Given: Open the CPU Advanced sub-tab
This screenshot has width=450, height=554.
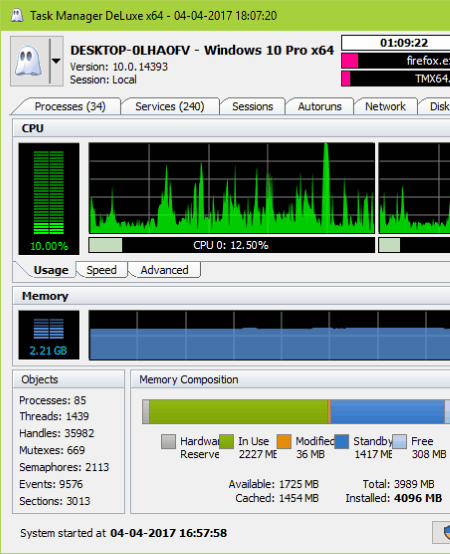Looking at the screenshot, I should (164, 270).
